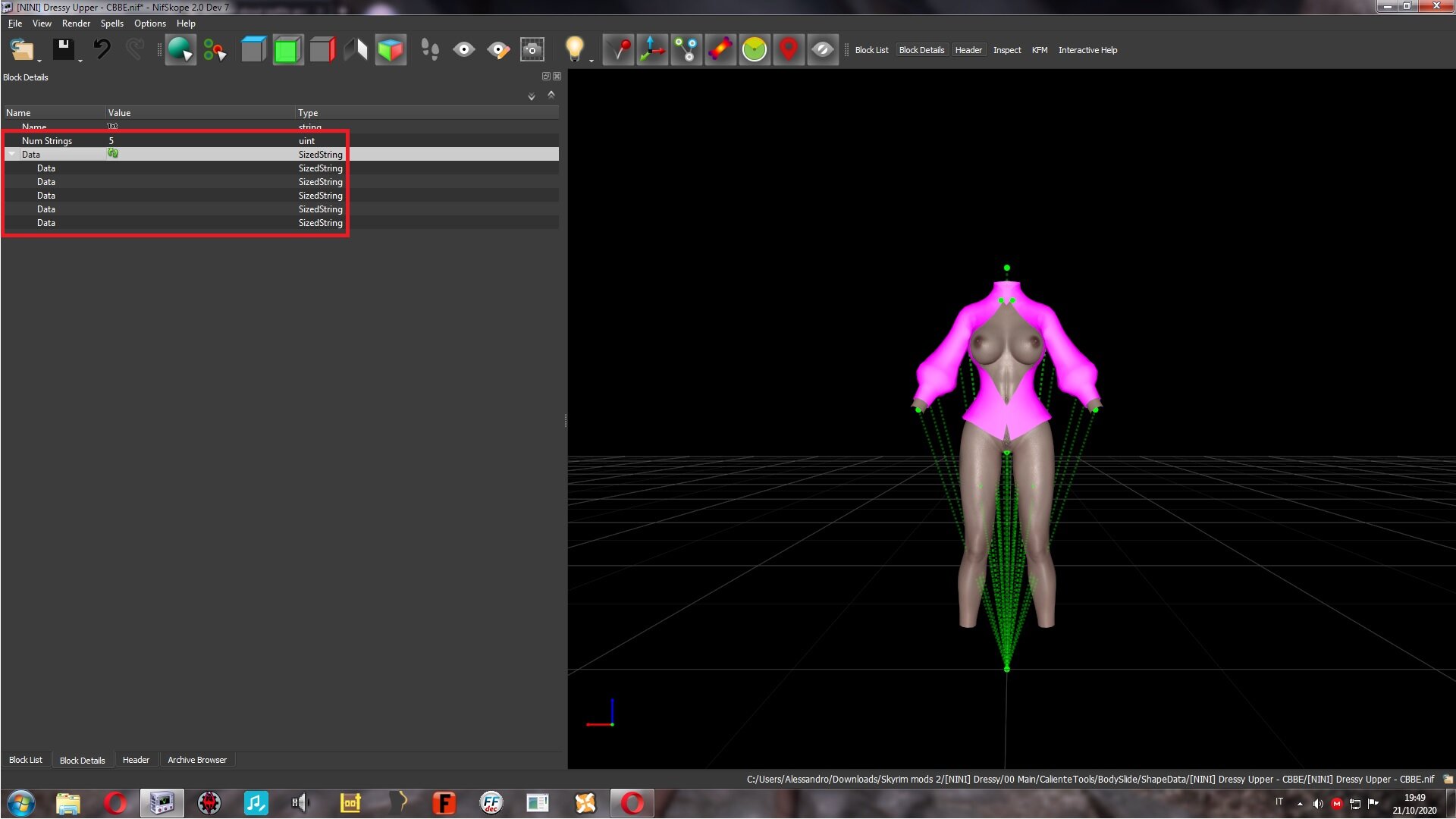Image resolution: width=1456 pixels, height=819 pixels.
Task: Toggle the Show Axes arrows icon
Action: click(652, 50)
